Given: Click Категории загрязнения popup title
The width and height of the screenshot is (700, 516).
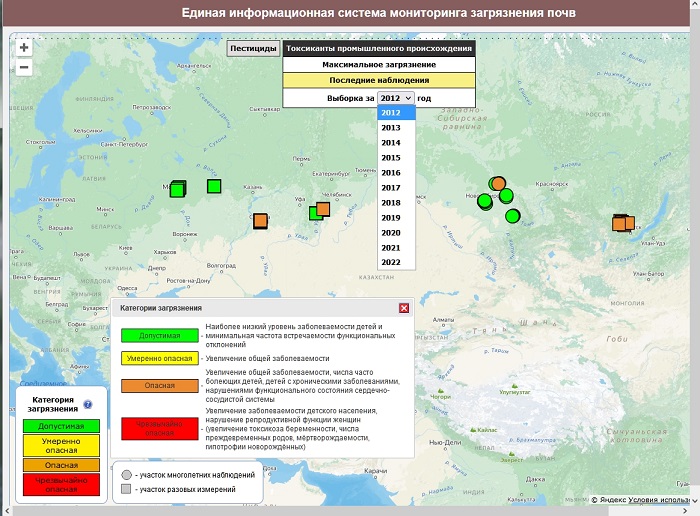Looking at the screenshot, I should [161, 308].
